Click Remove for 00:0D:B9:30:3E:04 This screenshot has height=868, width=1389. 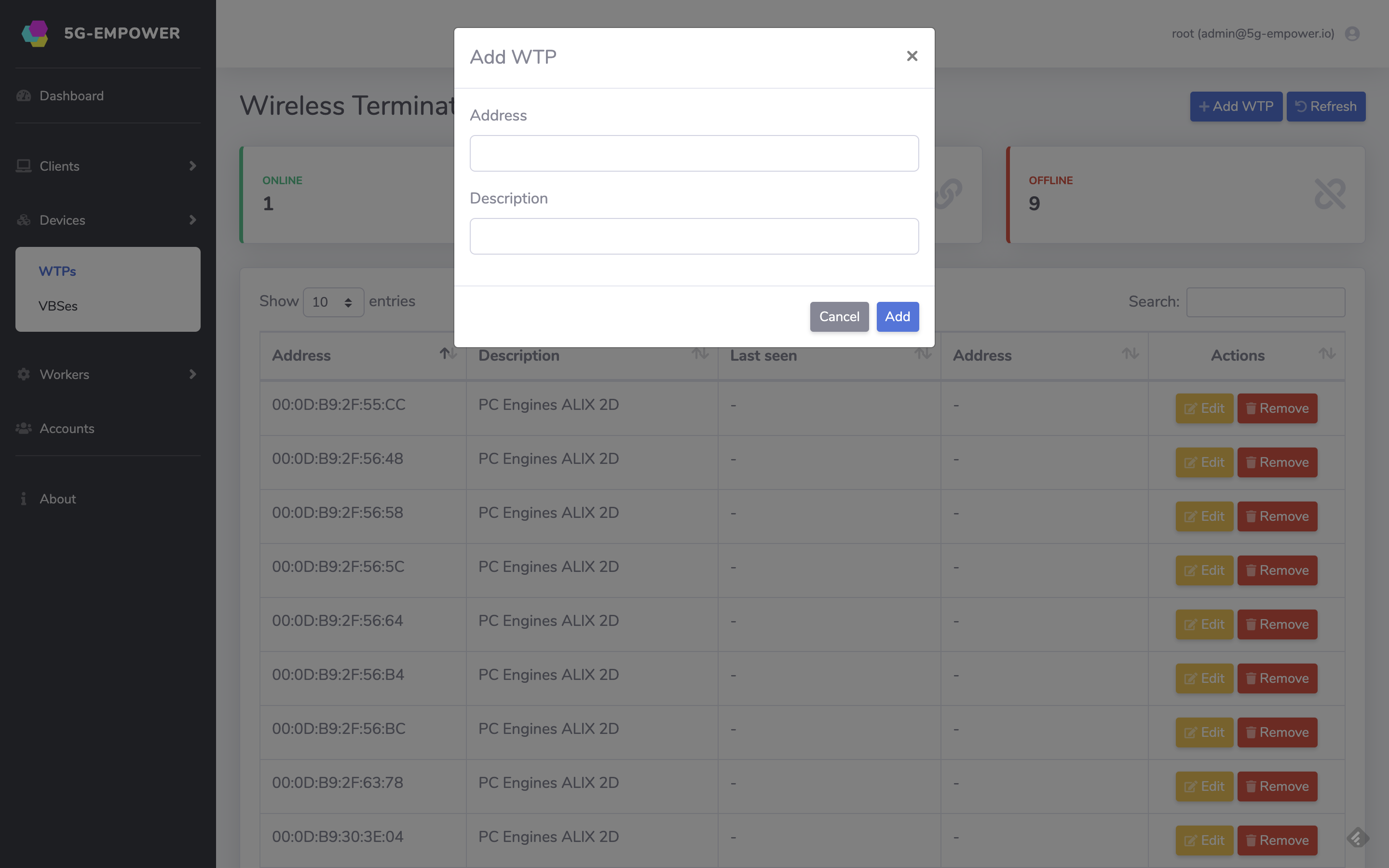1277,840
